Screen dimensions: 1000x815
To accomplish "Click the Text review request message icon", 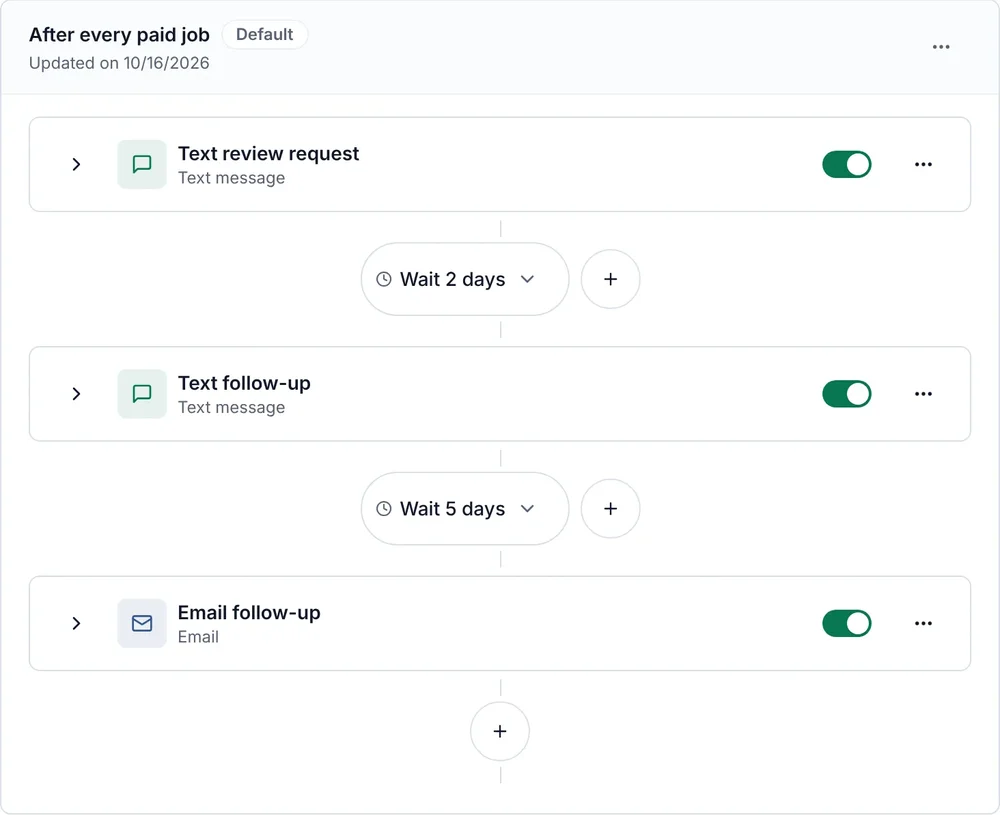I will (x=142, y=165).
